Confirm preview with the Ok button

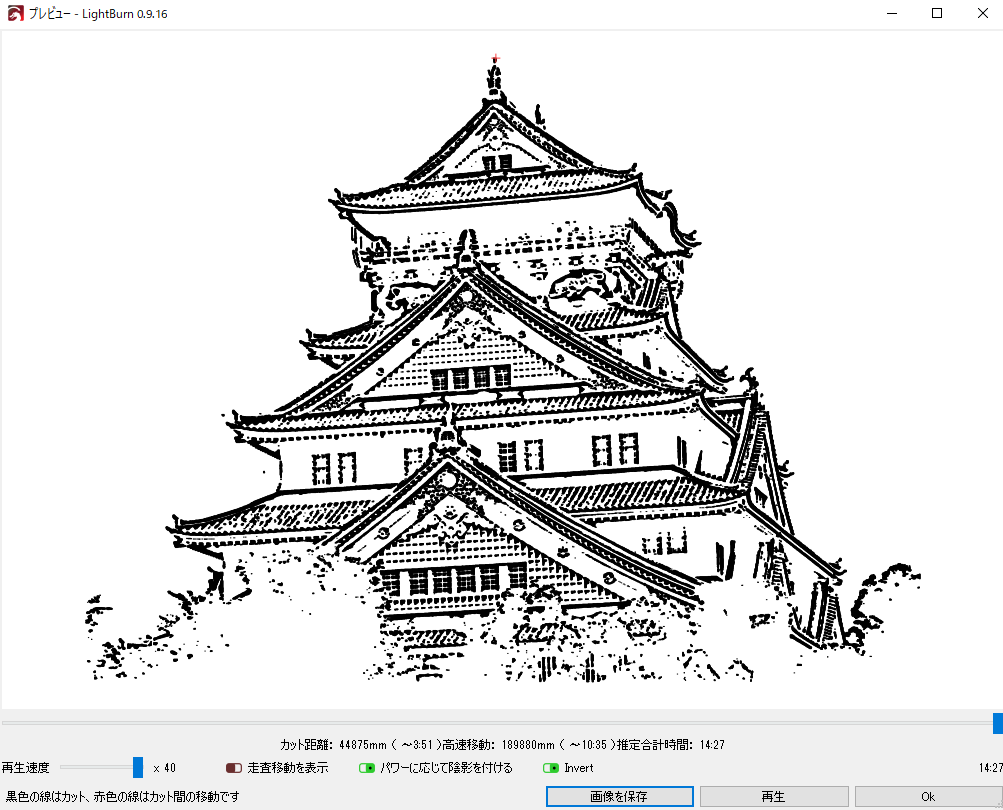click(x=928, y=797)
